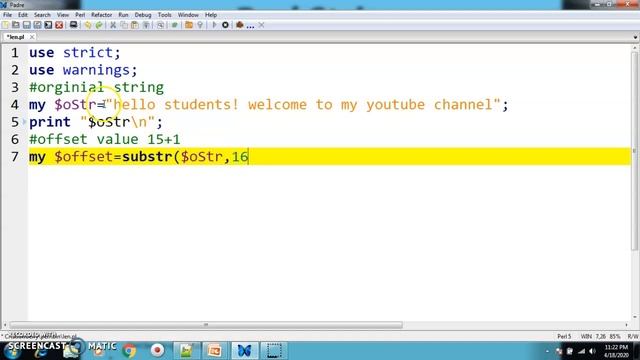The height and width of the screenshot is (360, 640).
Task: Click the Run Script play icon
Action: [214, 25]
